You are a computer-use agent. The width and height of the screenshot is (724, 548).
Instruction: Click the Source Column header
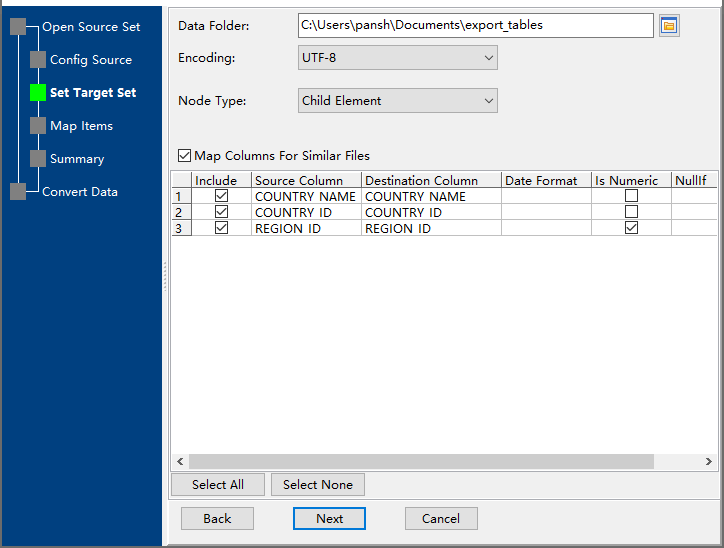(x=306, y=180)
